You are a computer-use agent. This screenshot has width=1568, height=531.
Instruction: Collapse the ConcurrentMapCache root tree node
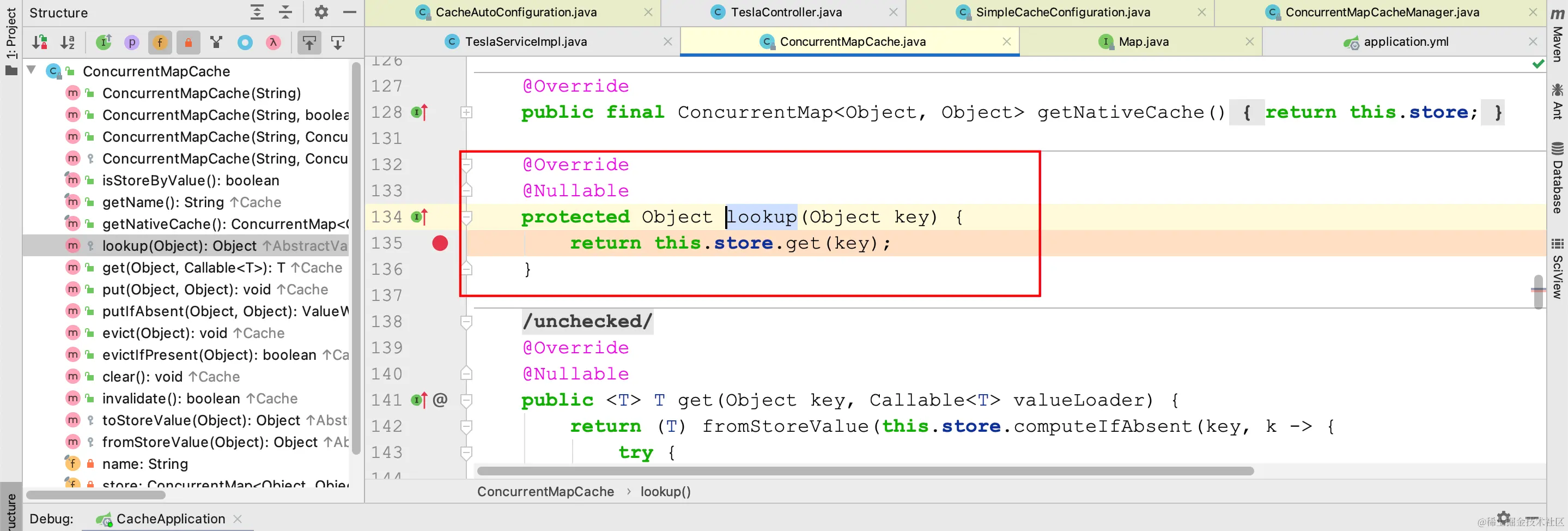click(x=31, y=71)
